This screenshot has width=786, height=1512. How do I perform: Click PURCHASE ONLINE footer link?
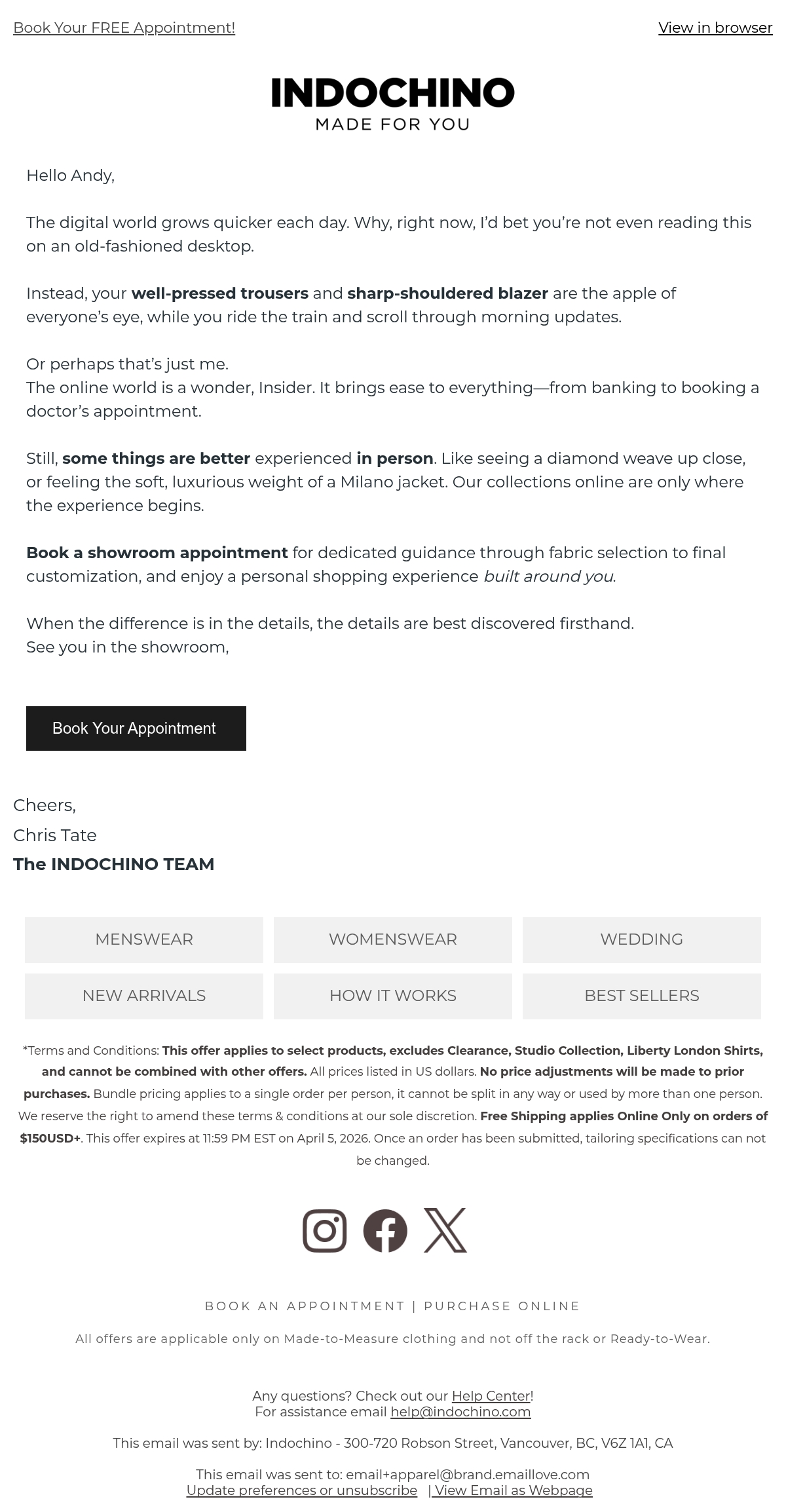point(502,1306)
